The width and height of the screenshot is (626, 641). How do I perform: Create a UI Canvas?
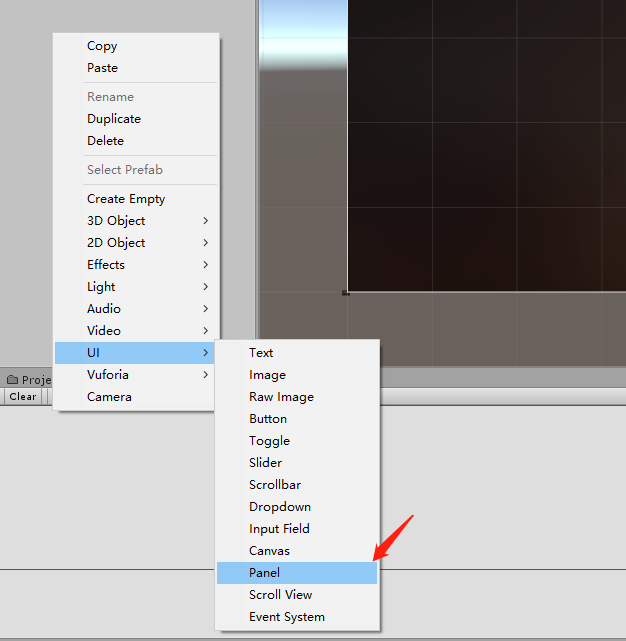[x=297, y=551]
